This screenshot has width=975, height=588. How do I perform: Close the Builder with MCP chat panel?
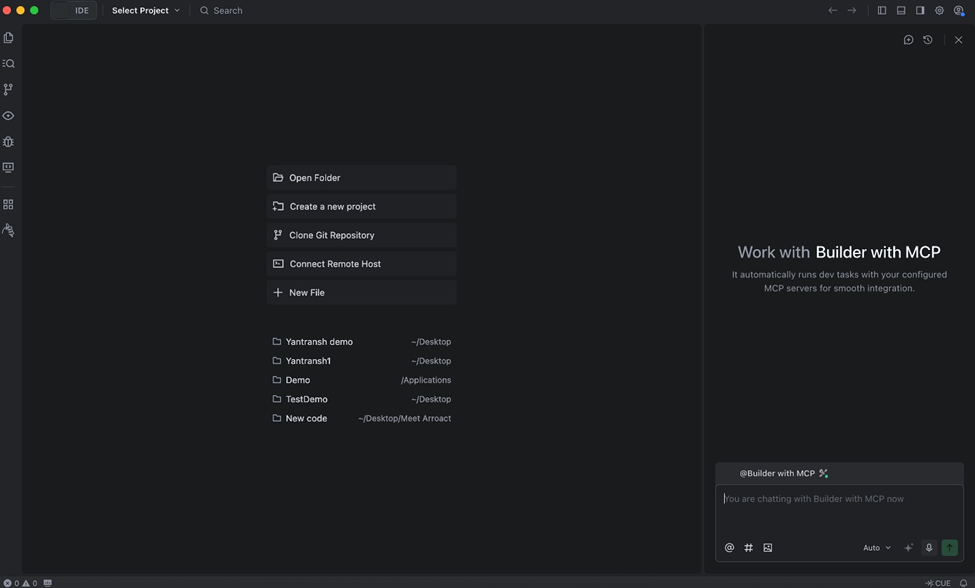pyautogui.click(x=958, y=40)
